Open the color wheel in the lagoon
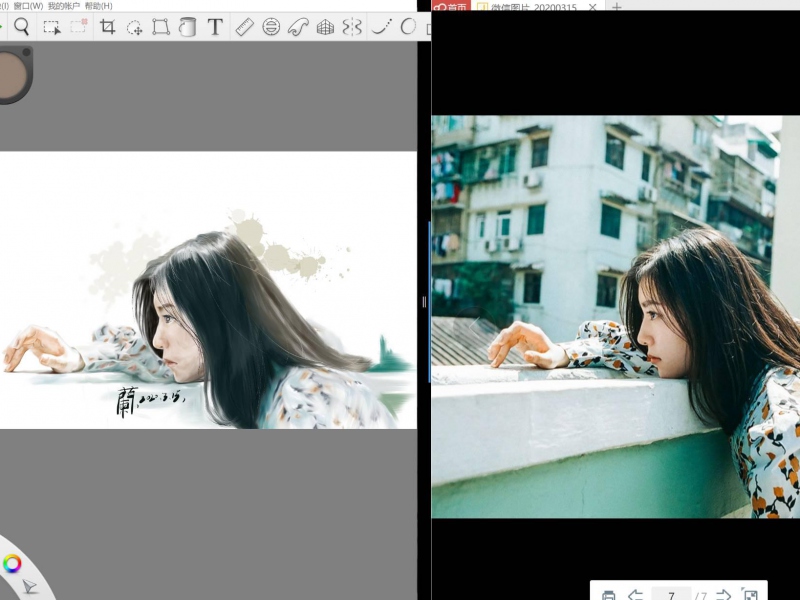The image size is (800, 600). [12, 563]
